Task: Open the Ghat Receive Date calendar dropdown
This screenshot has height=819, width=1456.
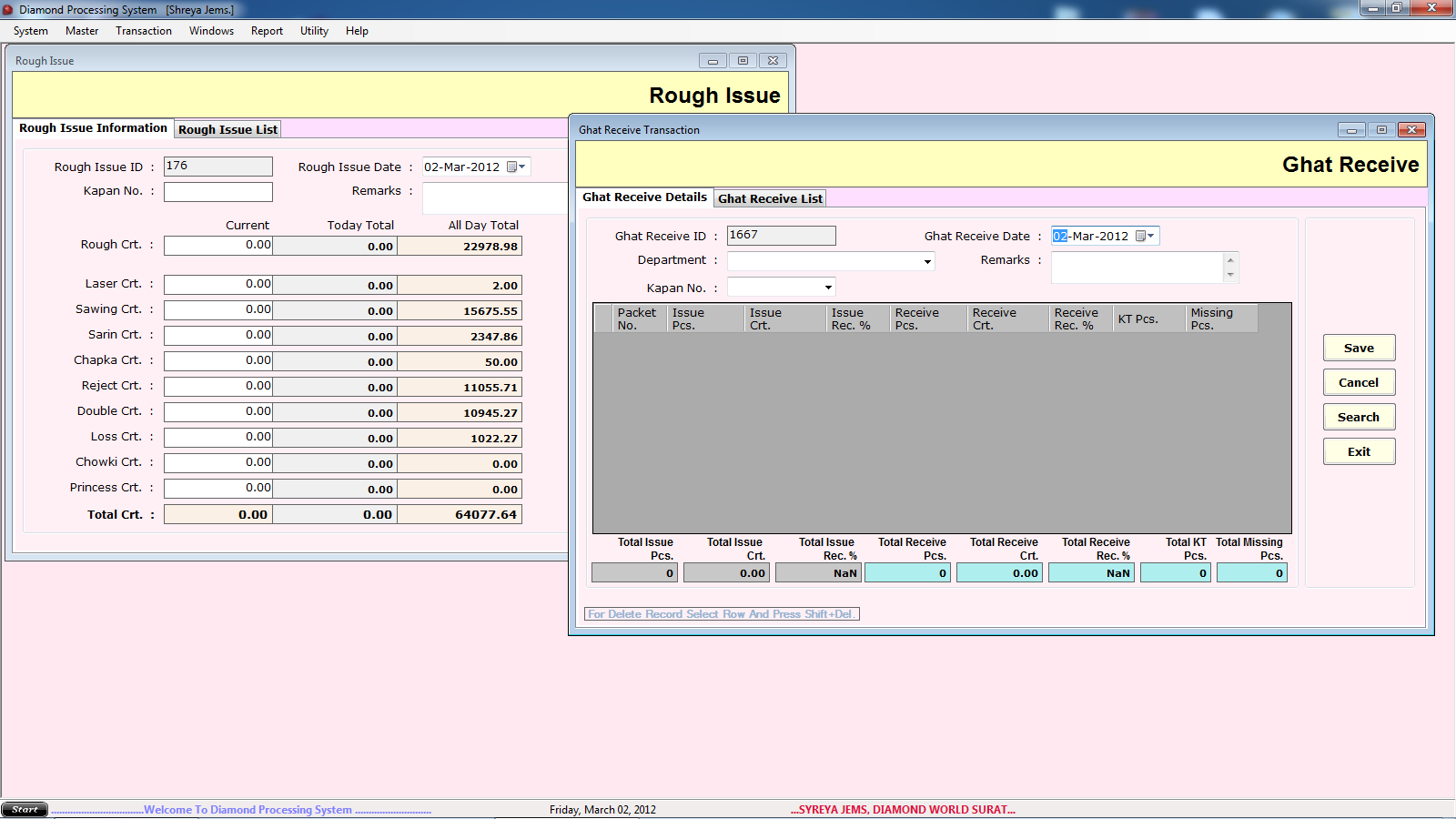Action: pyautogui.click(x=1145, y=236)
